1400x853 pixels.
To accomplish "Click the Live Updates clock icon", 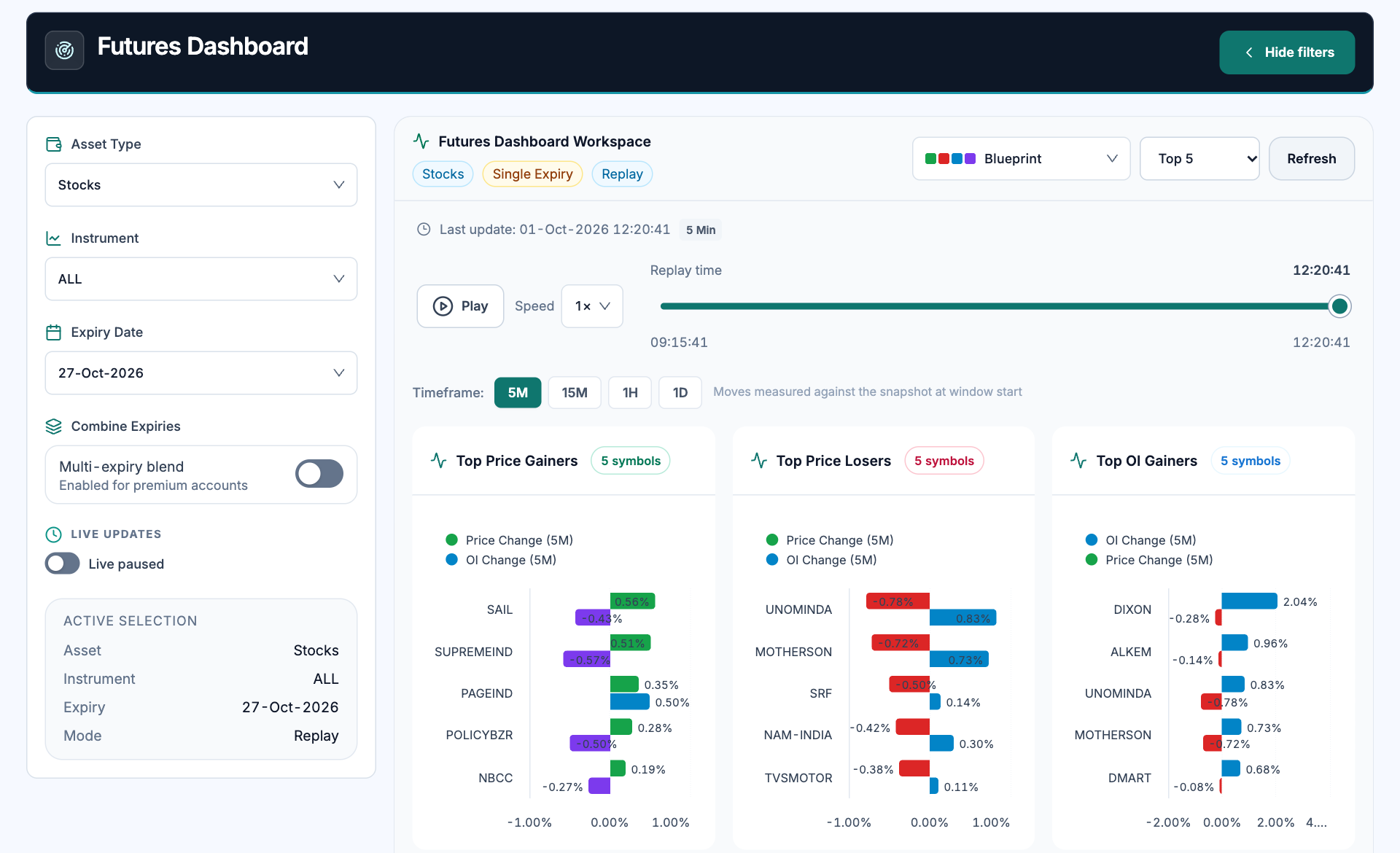I will pyautogui.click(x=54, y=534).
